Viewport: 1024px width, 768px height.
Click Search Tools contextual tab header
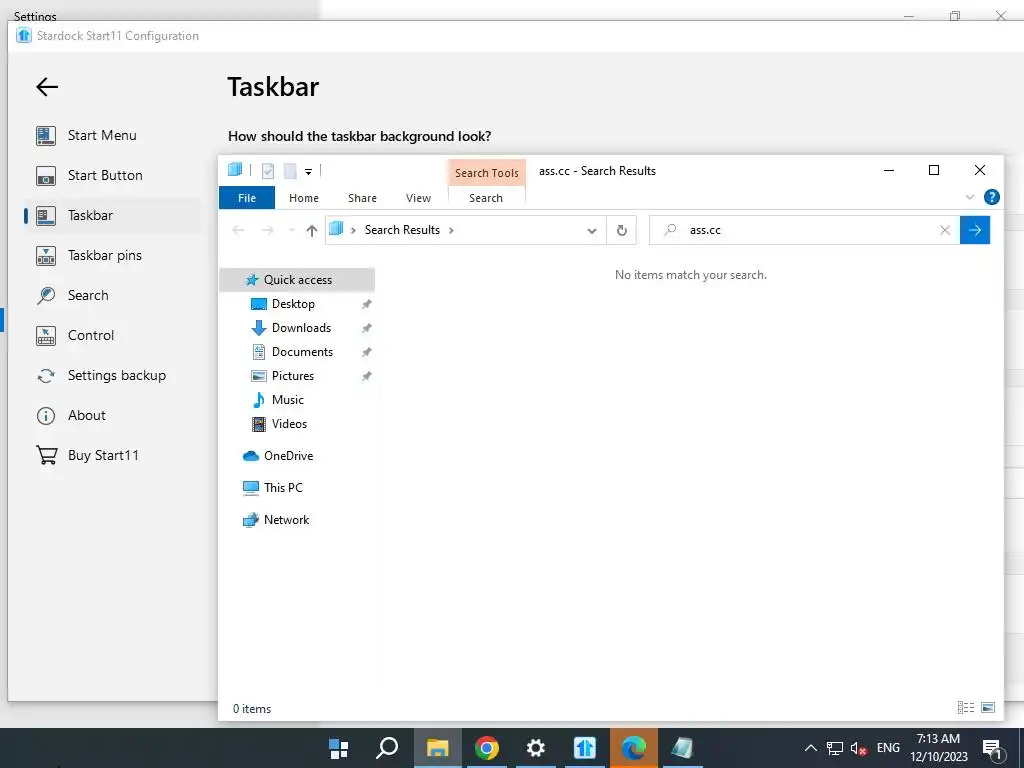[x=487, y=173]
